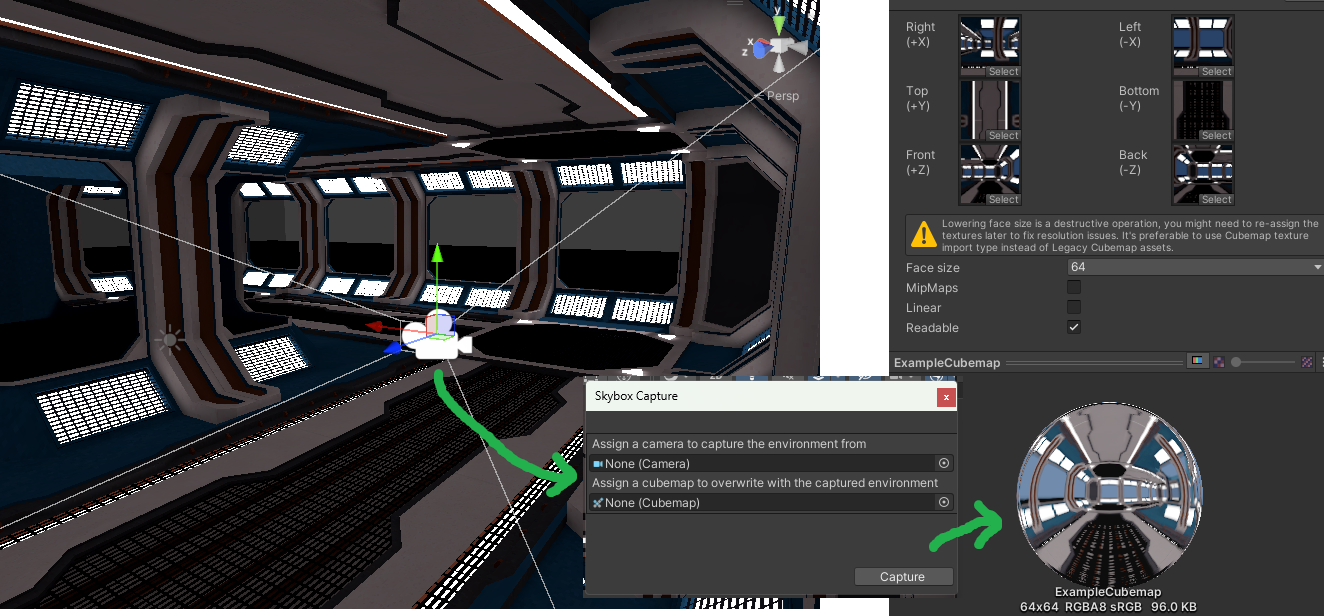This screenshot has width=1324, height=616.
Task: Close the Skybox Capture window
Action: [946, 397]
